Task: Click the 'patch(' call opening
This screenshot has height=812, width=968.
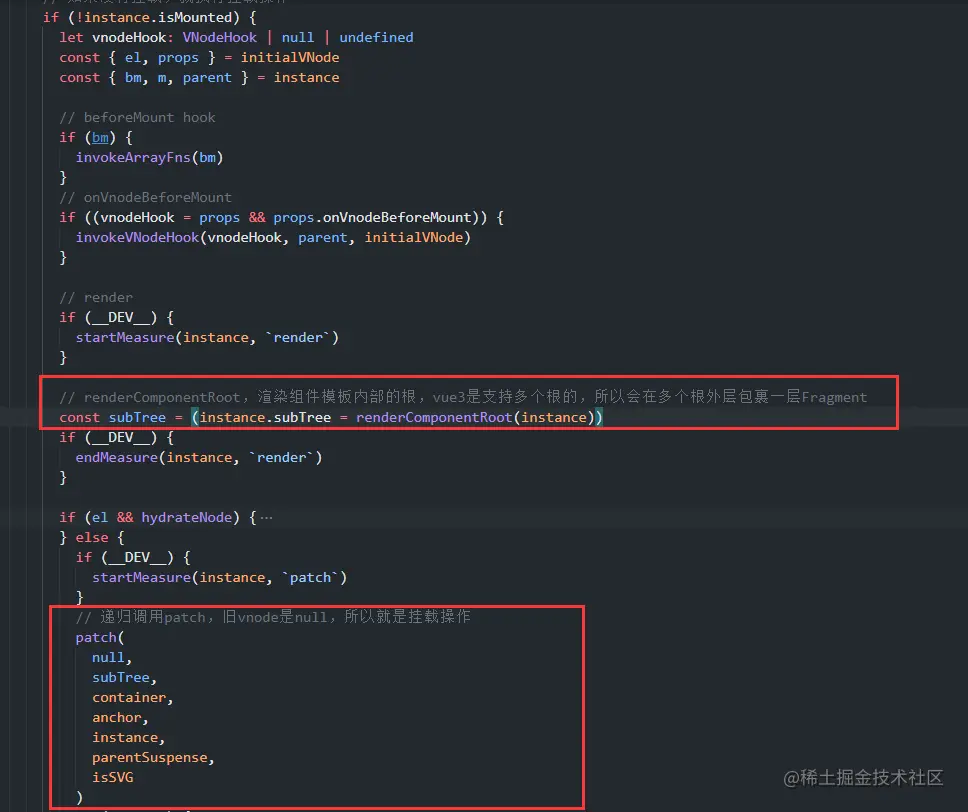Action: coord(100,637)
